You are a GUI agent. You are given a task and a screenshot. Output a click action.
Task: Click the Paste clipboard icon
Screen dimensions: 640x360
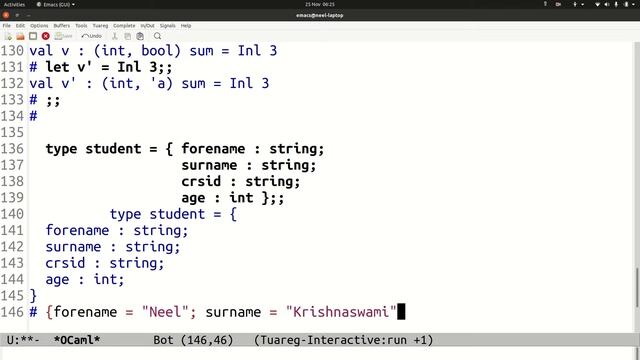[140, 36]
